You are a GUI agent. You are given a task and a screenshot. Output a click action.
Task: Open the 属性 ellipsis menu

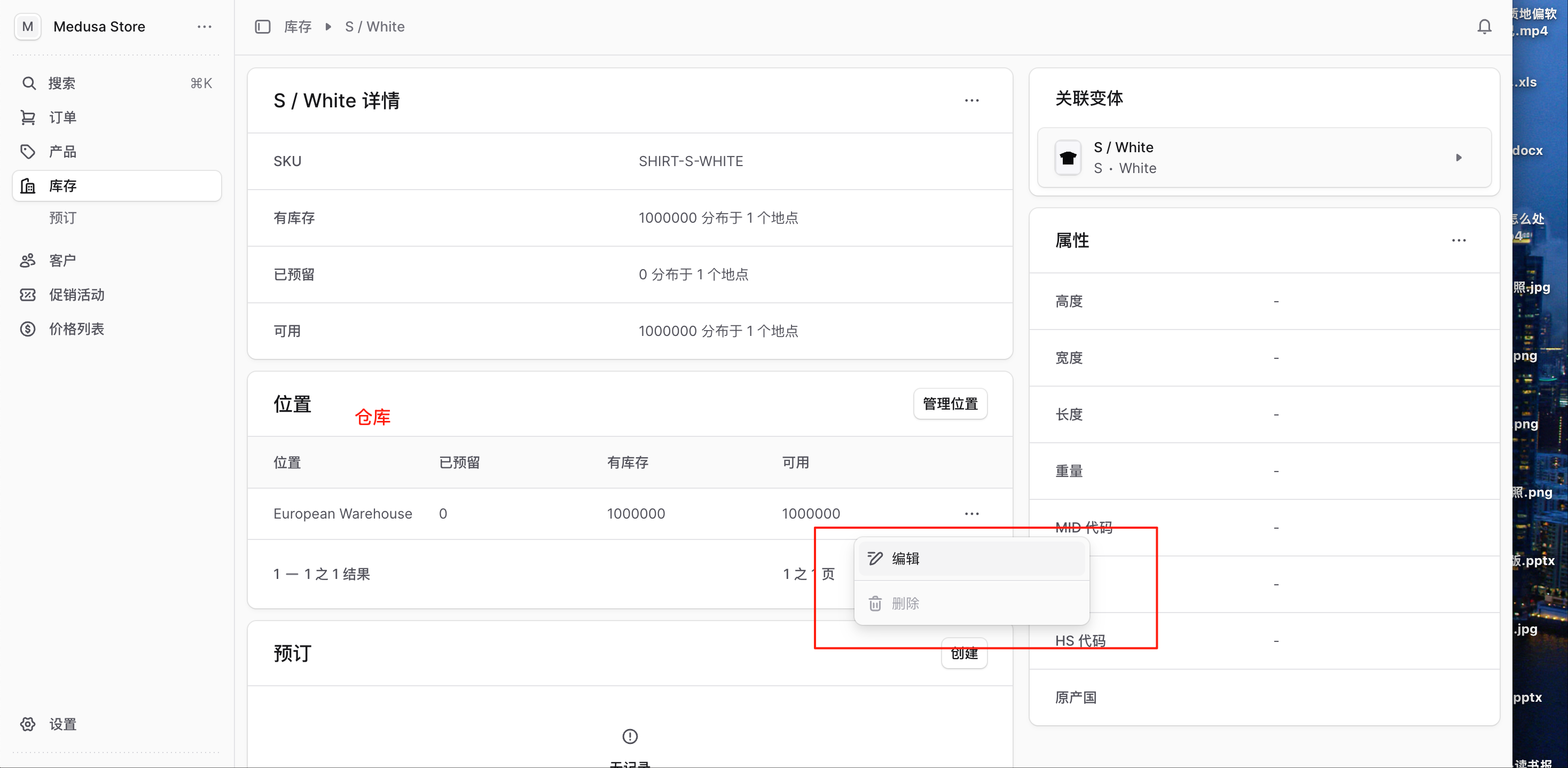(x=1459, y=240)
